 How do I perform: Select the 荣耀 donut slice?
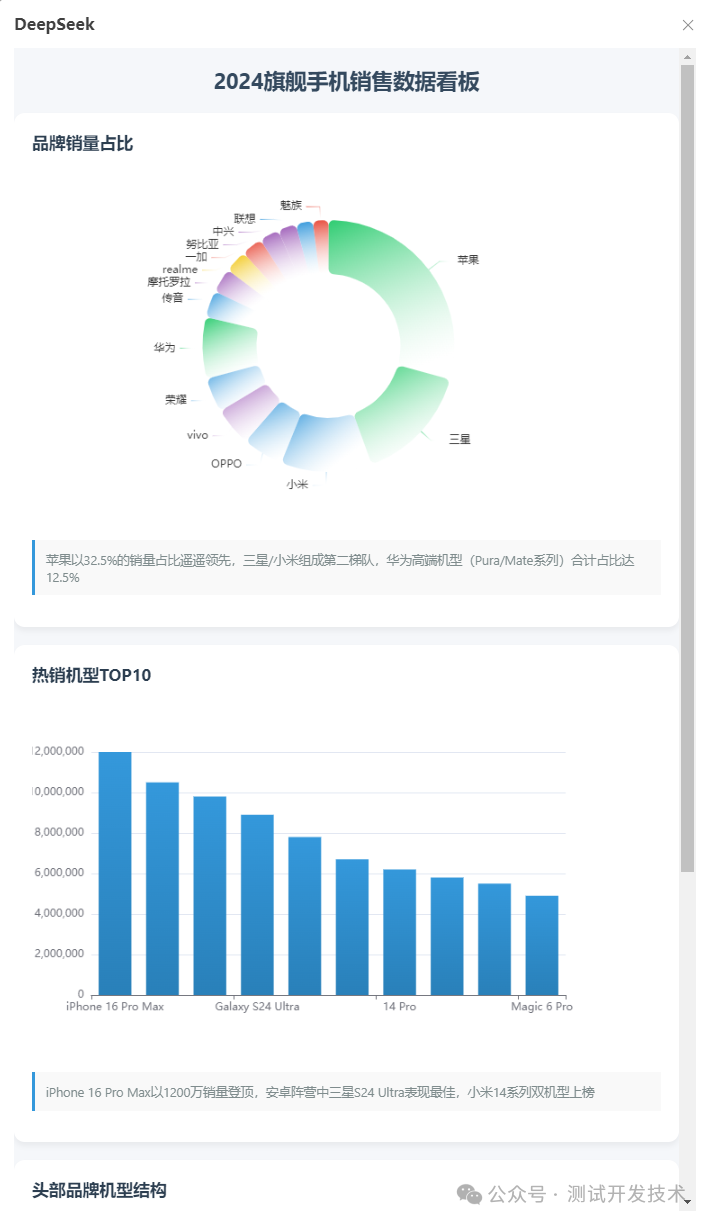[232, 388]
